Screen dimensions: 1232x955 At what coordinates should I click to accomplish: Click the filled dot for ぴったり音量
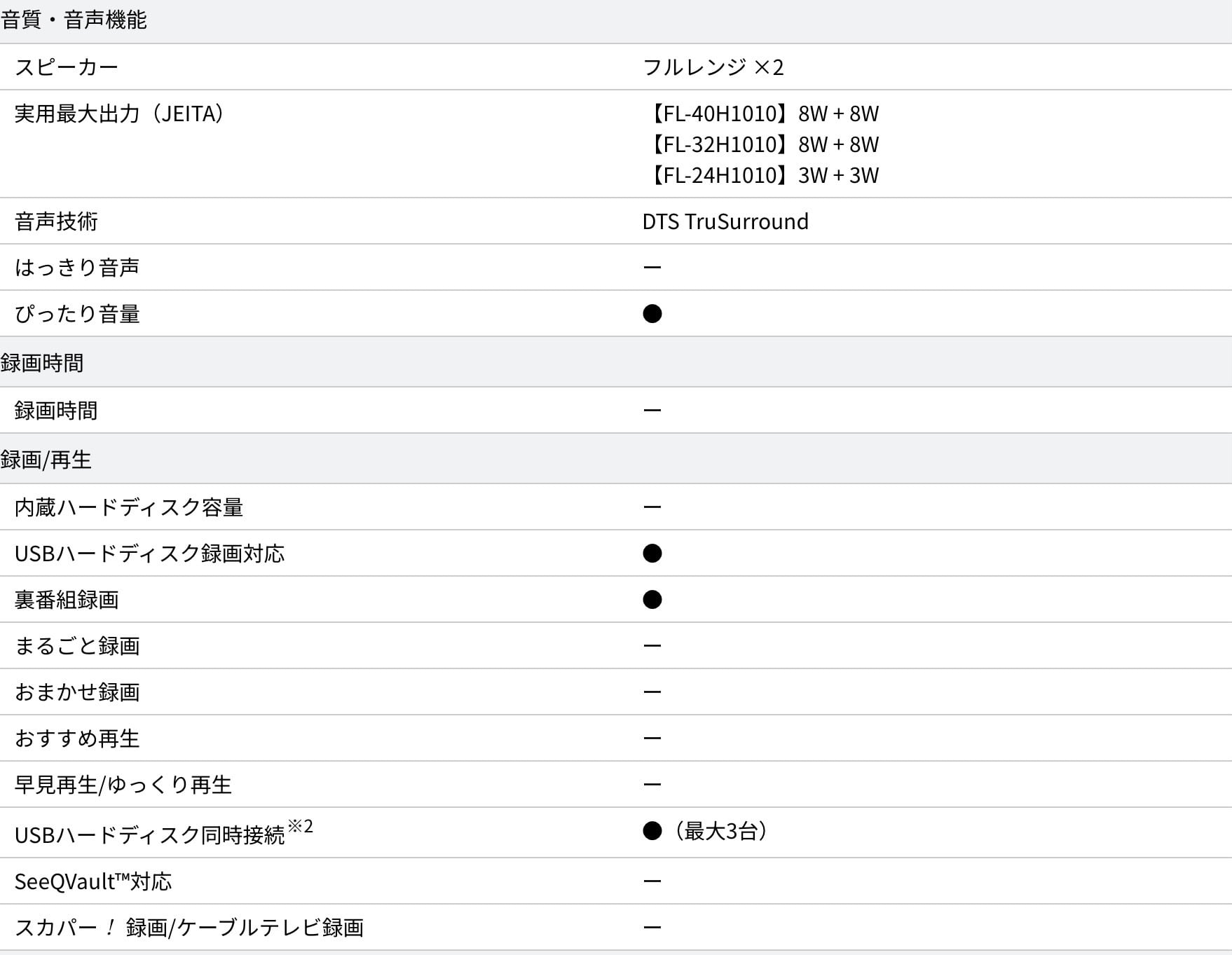coord(652,313)
